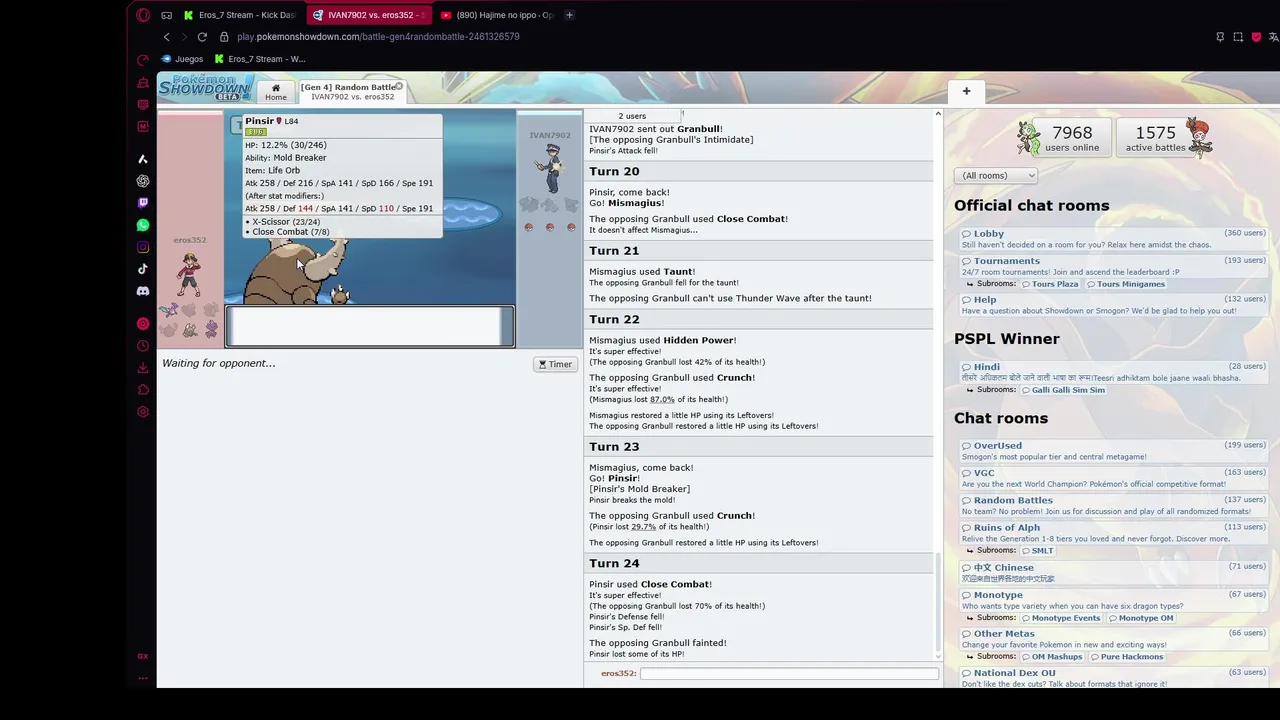Join the Hindi chat room
The image size is (1280, 720).
1113,372
